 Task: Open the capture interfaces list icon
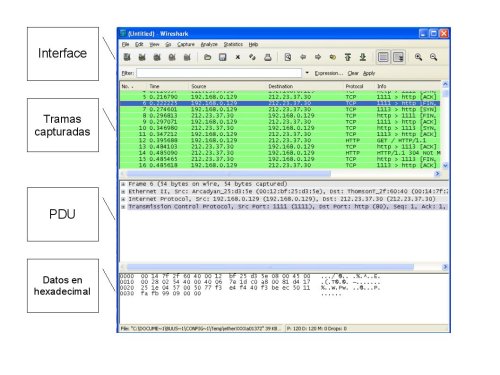127,57
